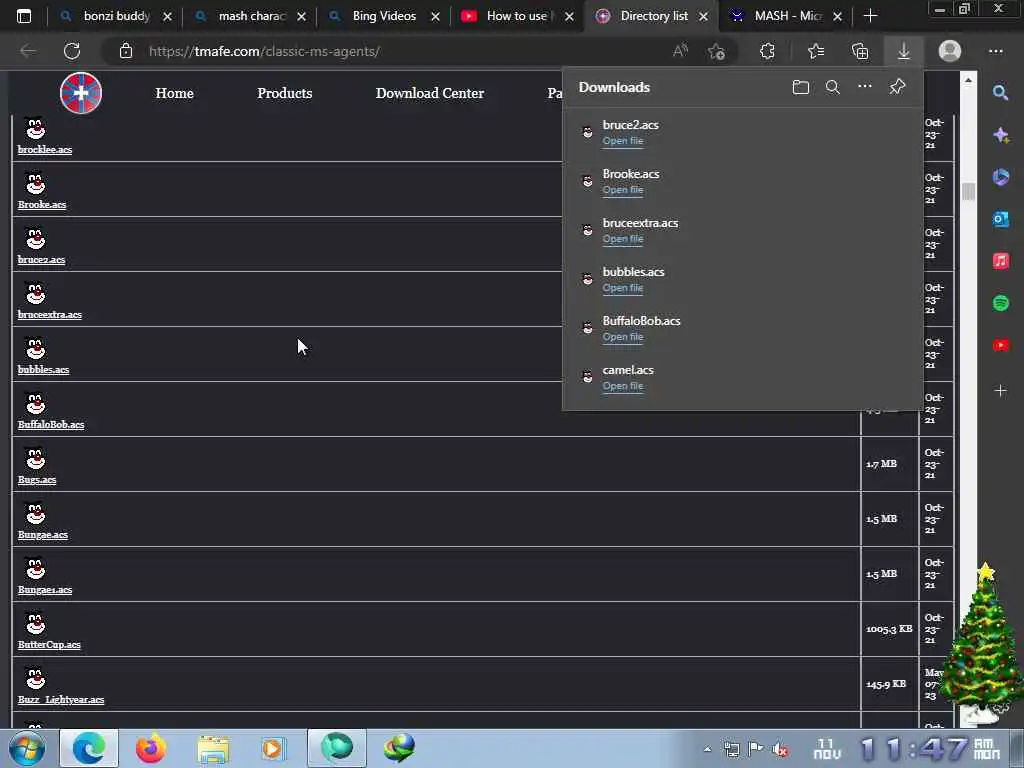
Task: Download the ButterCup.acs link
Action: (x=49, y=645)
